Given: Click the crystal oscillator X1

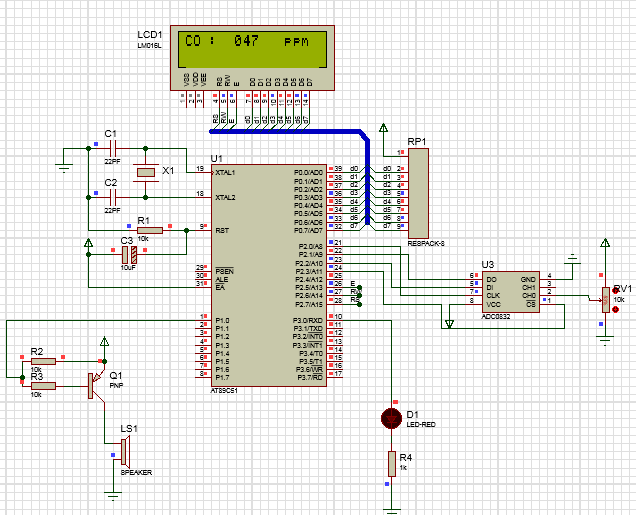Looking at the screenshot, I should click(147, 172).
